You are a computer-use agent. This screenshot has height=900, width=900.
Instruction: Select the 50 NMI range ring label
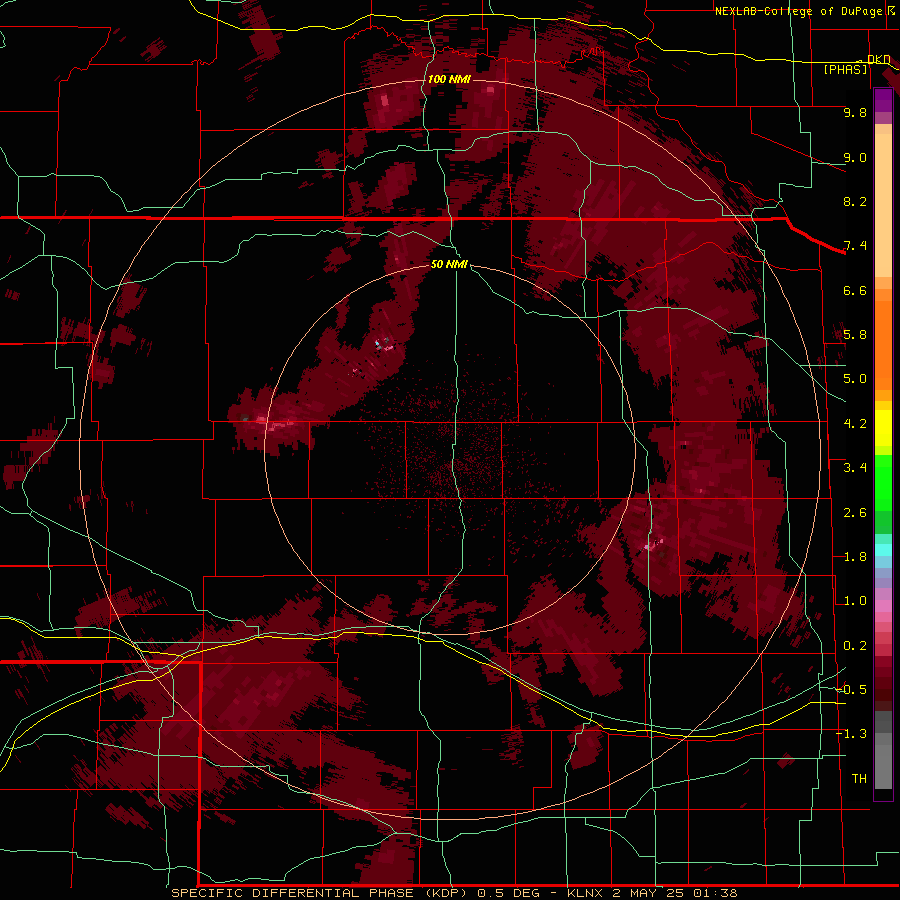(449, 264)
